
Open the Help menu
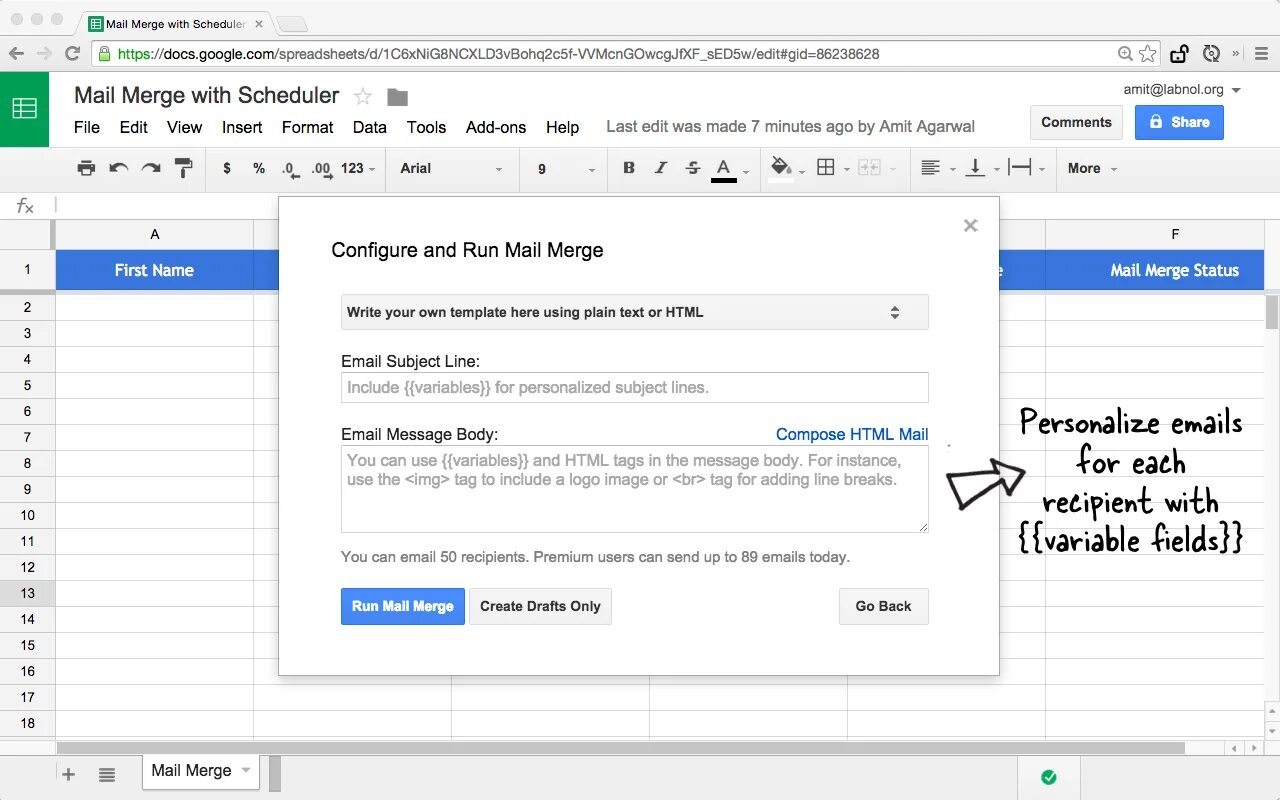point(562,127)
